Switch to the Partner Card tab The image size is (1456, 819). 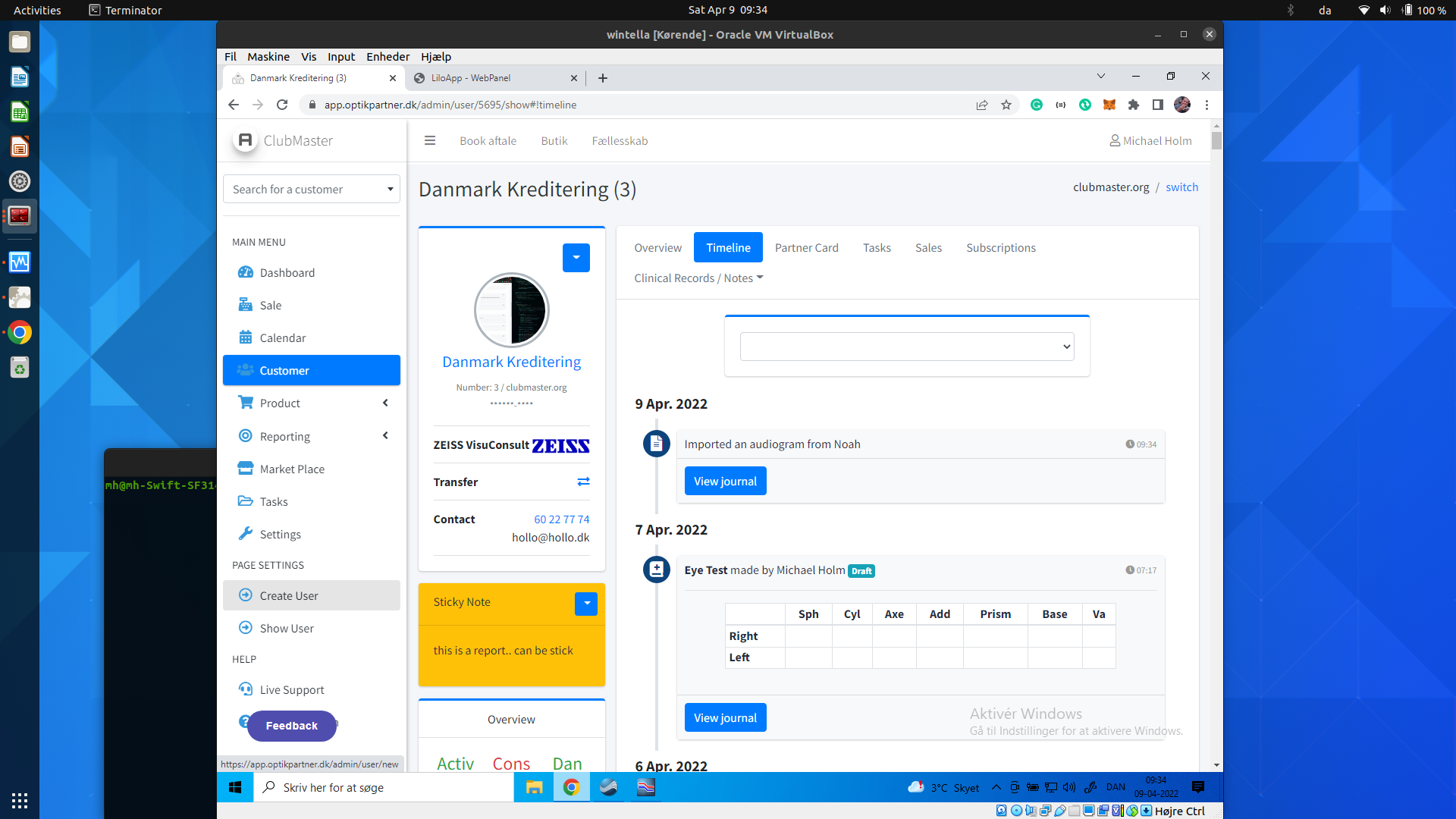click(x=806, y=248)
